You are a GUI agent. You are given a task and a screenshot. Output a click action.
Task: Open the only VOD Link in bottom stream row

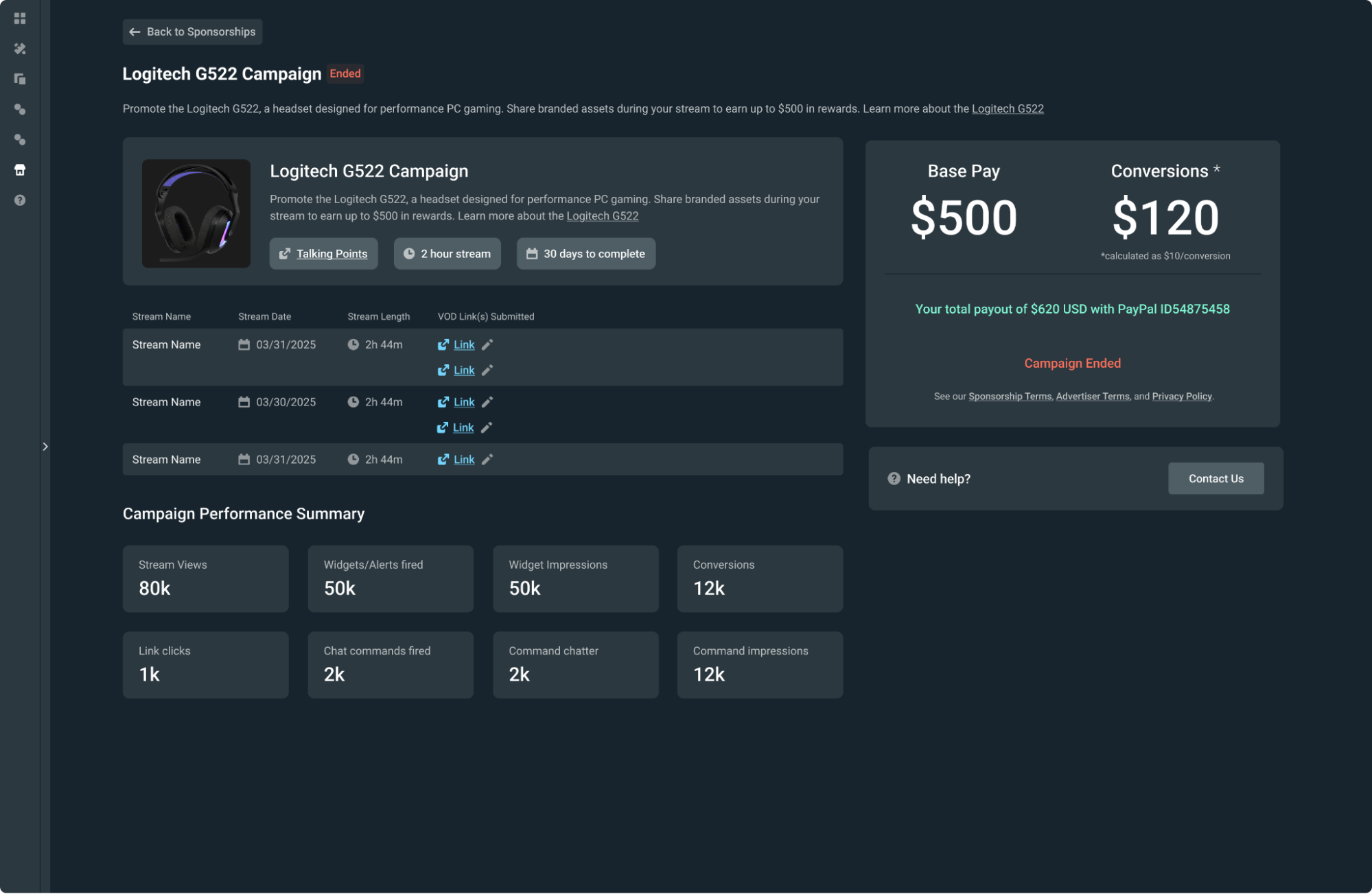click(464, 460)
